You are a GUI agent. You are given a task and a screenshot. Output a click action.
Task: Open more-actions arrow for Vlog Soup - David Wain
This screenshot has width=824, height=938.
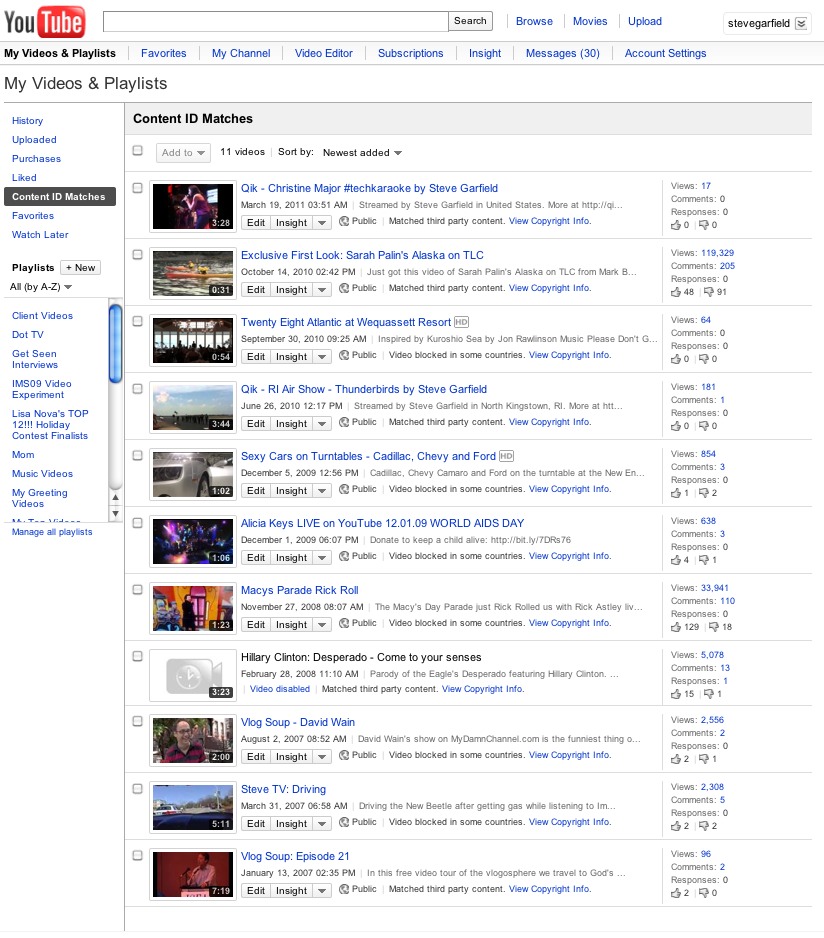(x=322, y=757)
